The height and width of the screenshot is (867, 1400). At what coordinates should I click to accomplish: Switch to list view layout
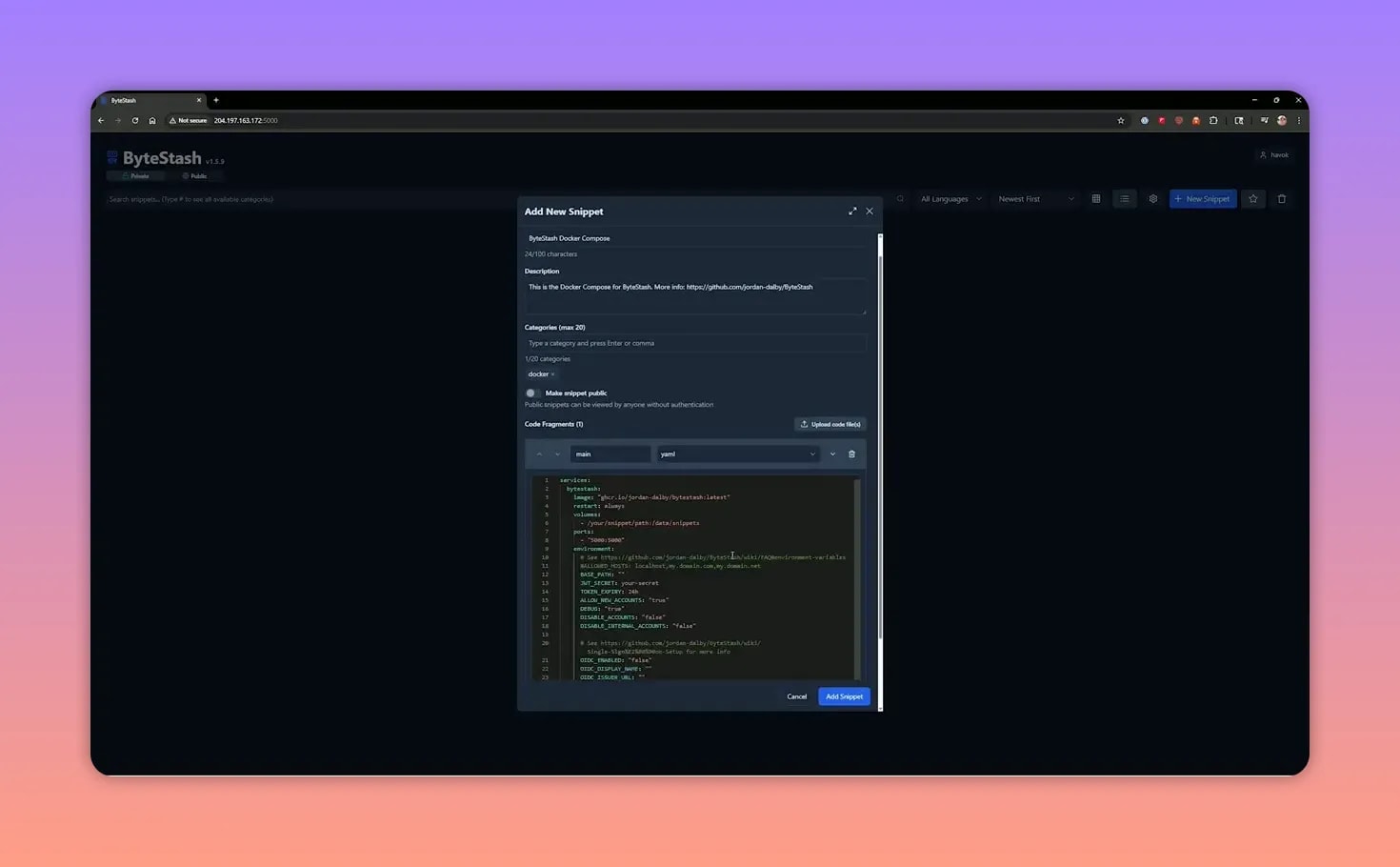click(1125, 199)
